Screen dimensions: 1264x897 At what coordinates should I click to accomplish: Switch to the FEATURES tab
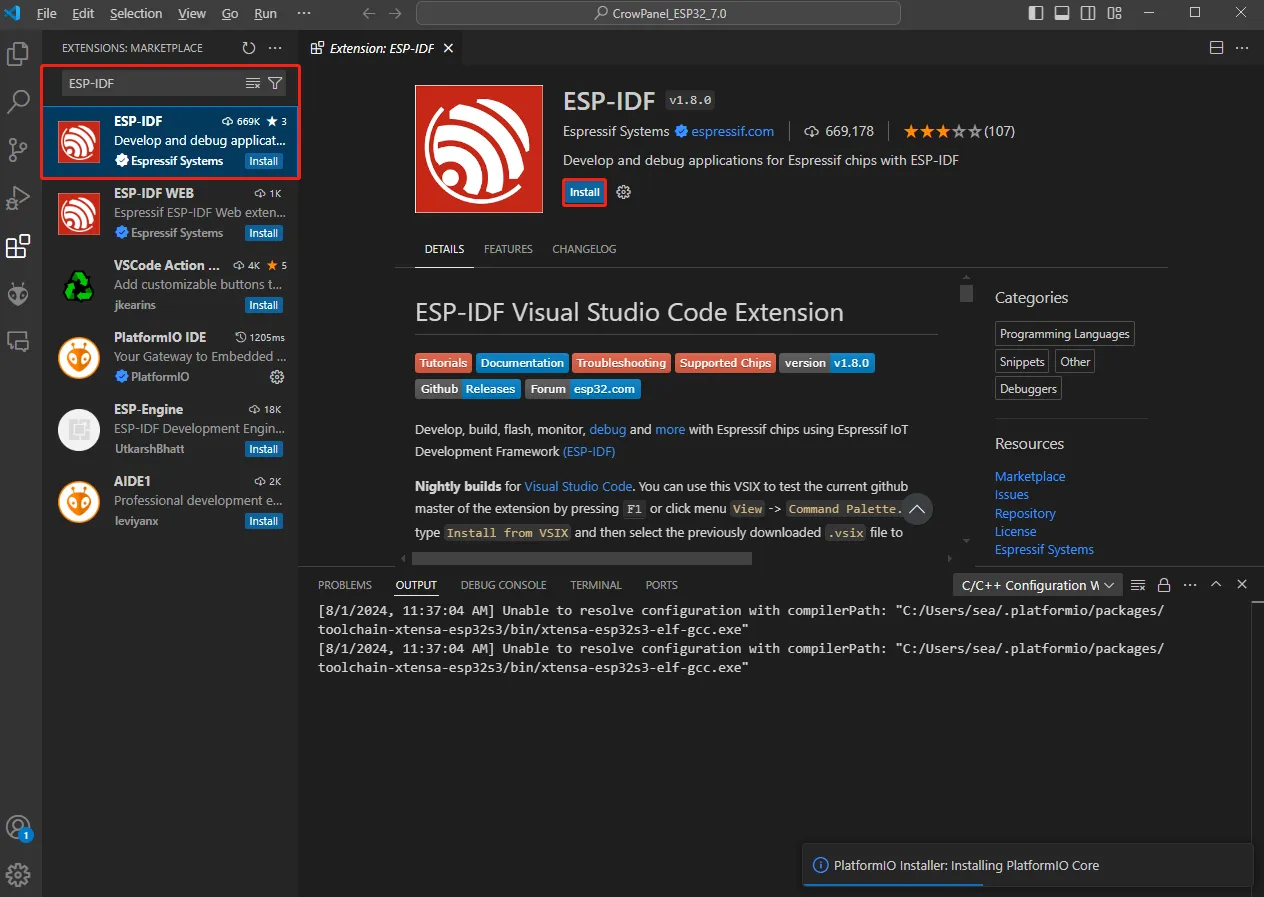508,249
